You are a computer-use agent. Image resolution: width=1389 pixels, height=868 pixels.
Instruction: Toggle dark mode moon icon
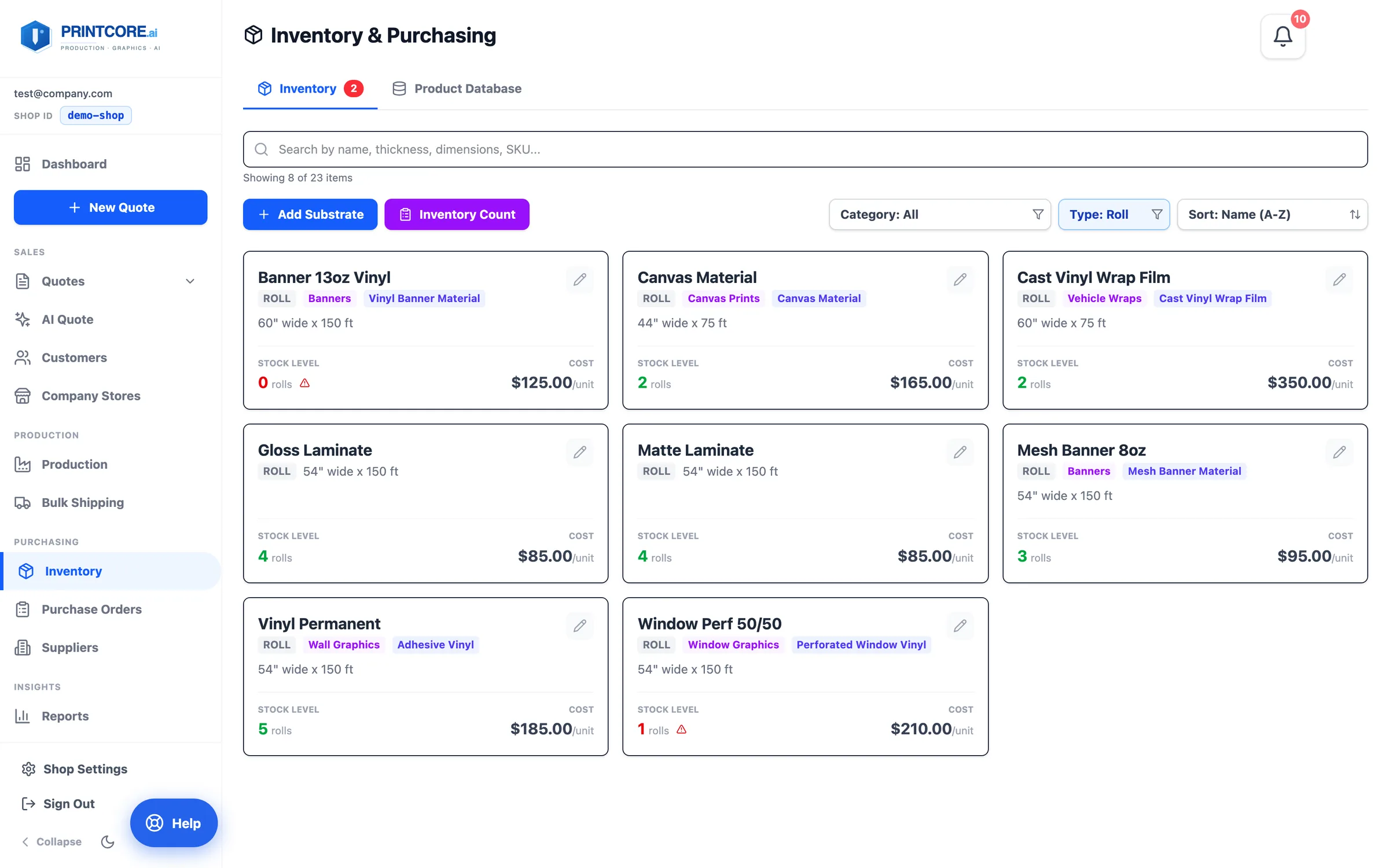(108, 841)
